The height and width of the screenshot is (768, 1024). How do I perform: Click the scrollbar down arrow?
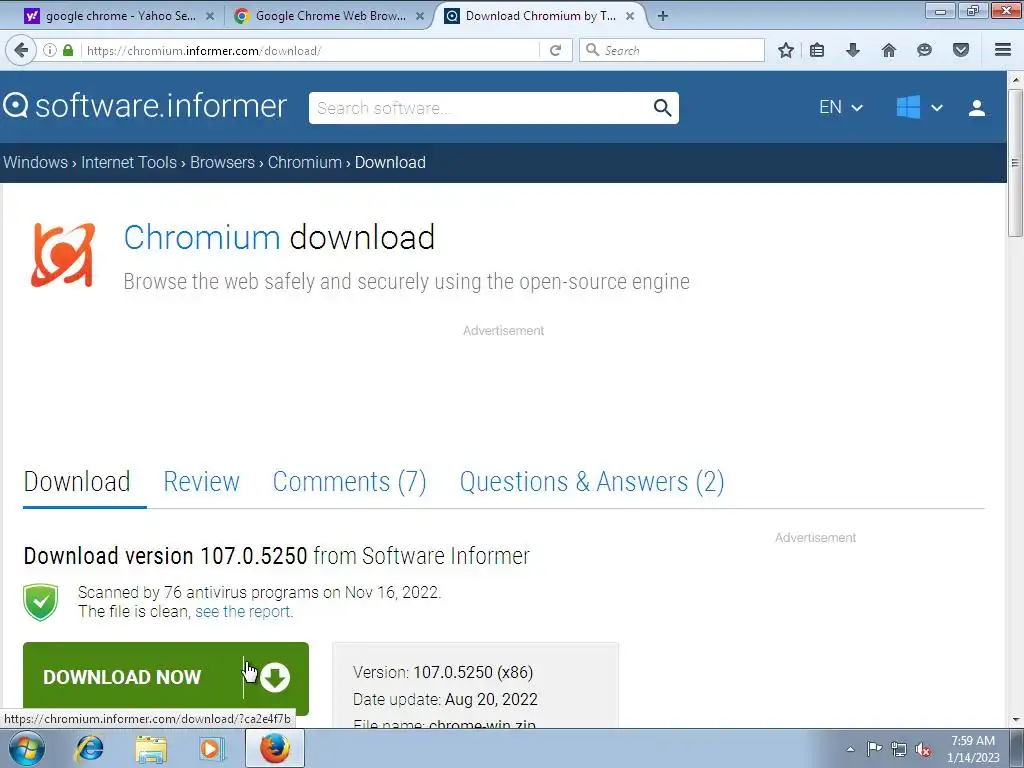(1015, 720)
